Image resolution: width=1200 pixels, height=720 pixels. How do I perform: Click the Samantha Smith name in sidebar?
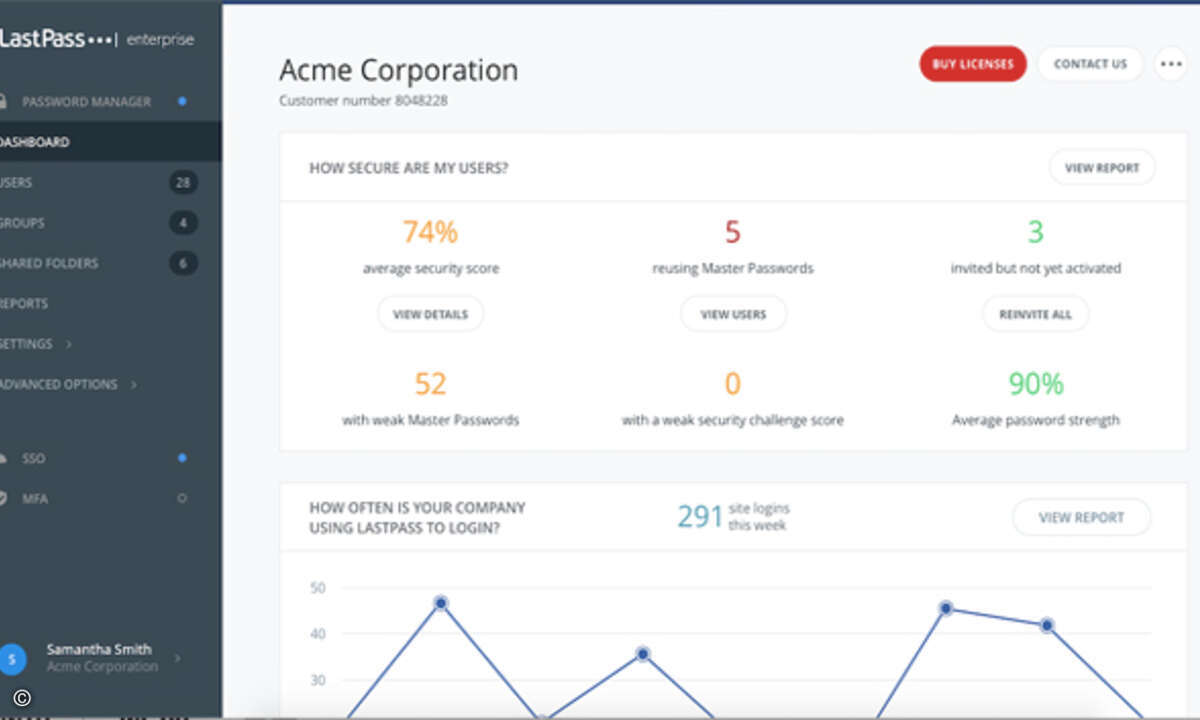99,649
